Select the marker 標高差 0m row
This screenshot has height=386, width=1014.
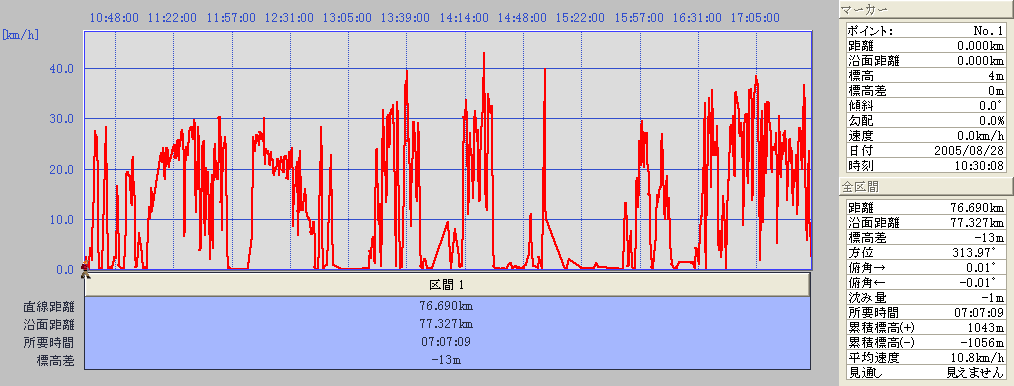pos(926,91)
